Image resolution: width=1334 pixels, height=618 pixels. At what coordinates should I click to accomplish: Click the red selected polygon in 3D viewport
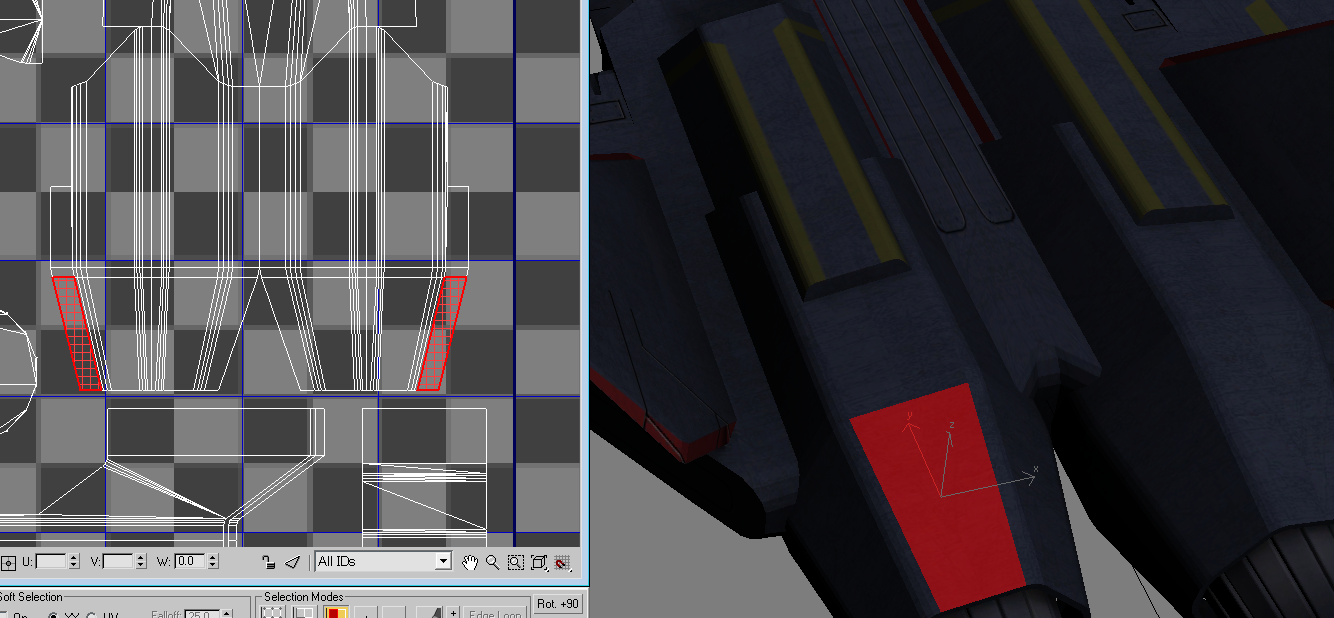tap(938, 496)
